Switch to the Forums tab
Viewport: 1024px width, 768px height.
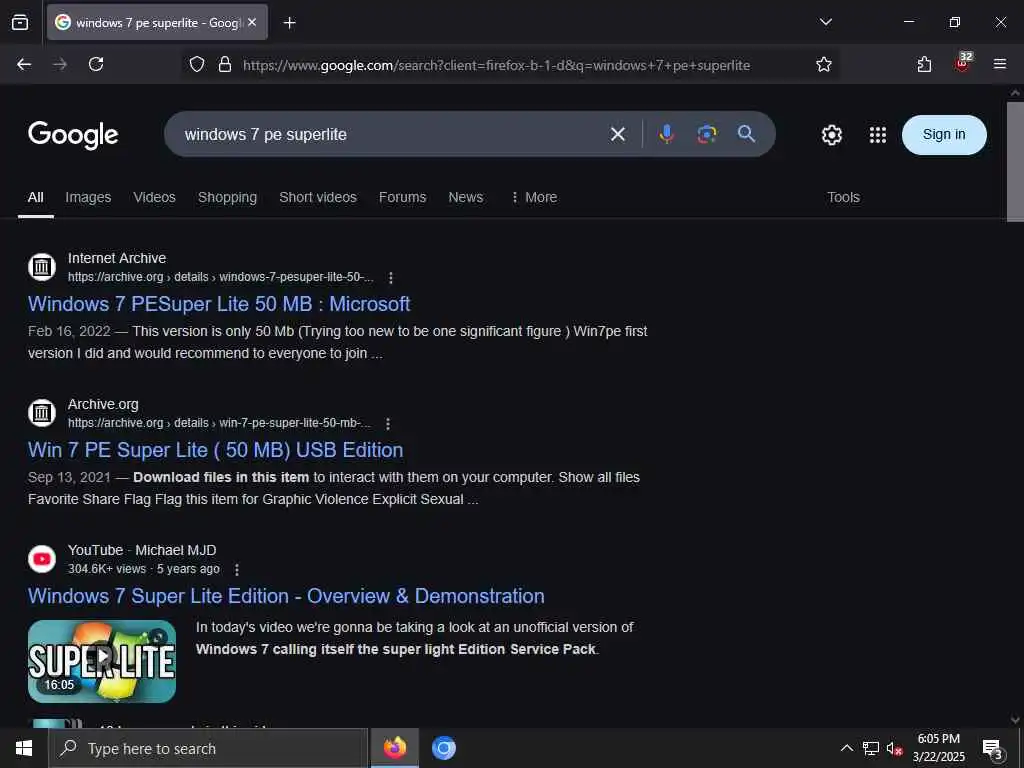402,197
